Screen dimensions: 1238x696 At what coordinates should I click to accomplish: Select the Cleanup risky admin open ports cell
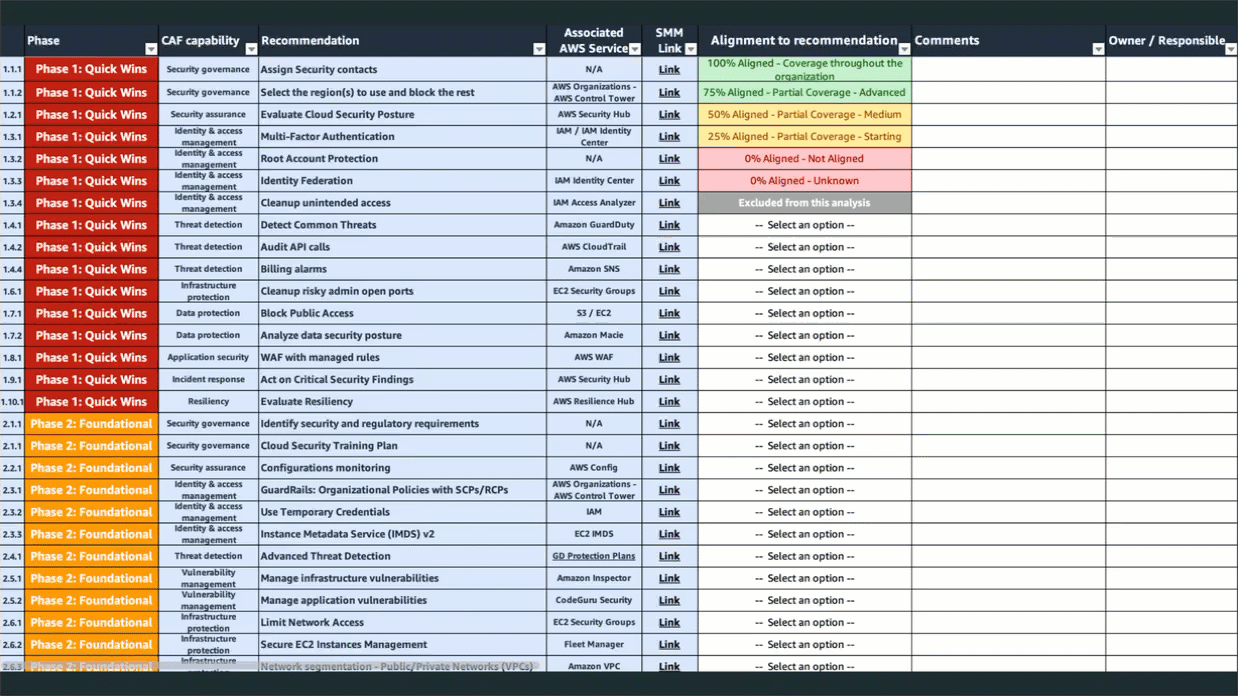(402, 291)
